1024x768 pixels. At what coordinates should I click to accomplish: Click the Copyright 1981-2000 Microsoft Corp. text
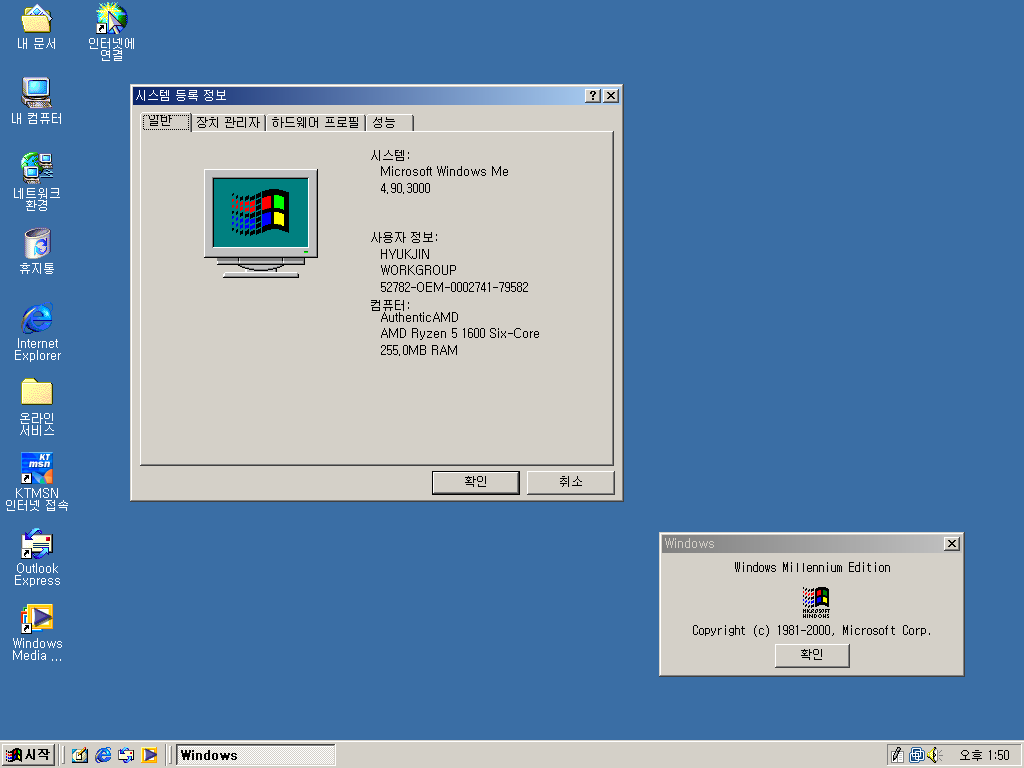pos(812,630)
